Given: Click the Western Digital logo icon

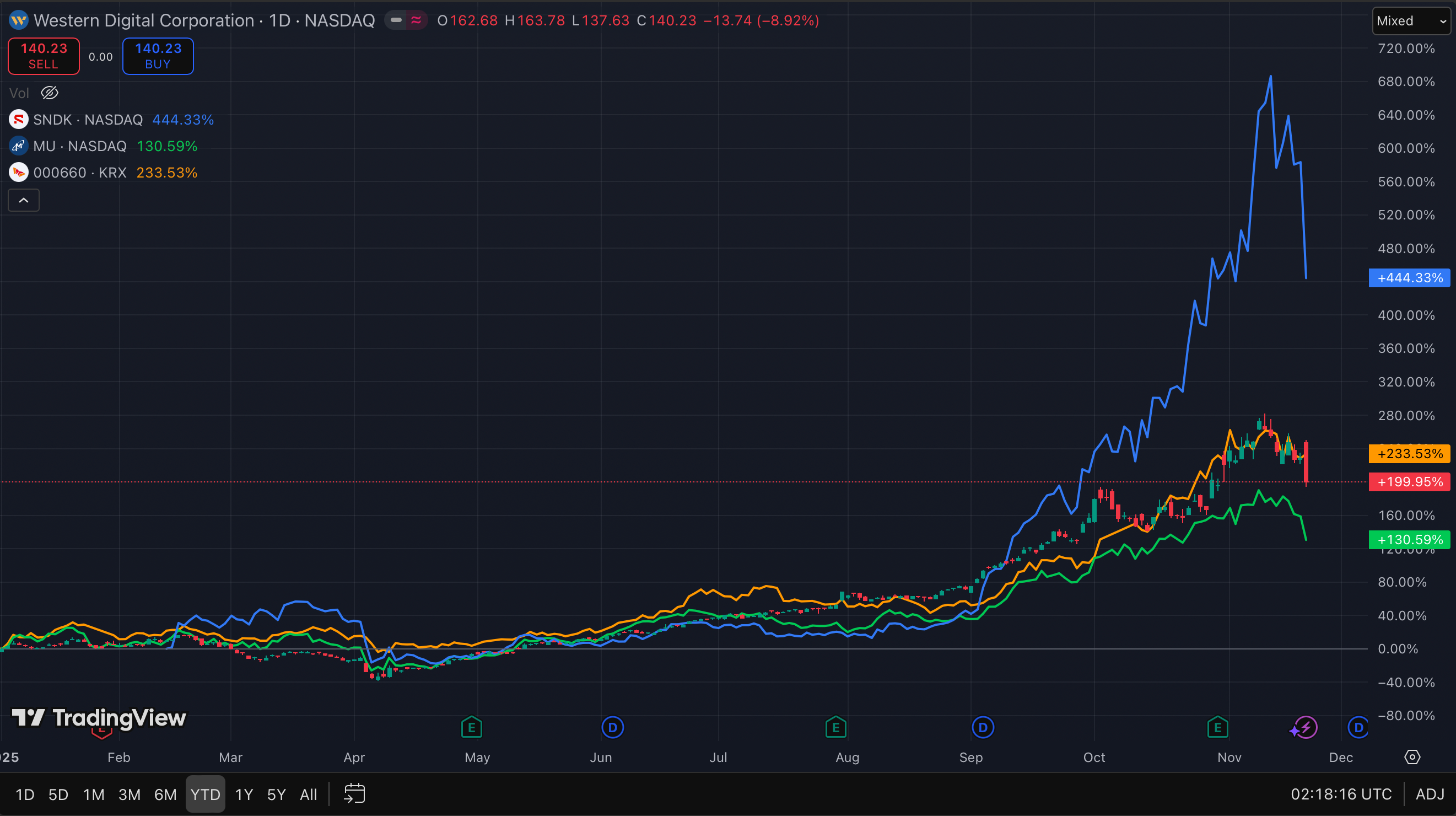Looking at the screenshot, I should coord(19,21).
